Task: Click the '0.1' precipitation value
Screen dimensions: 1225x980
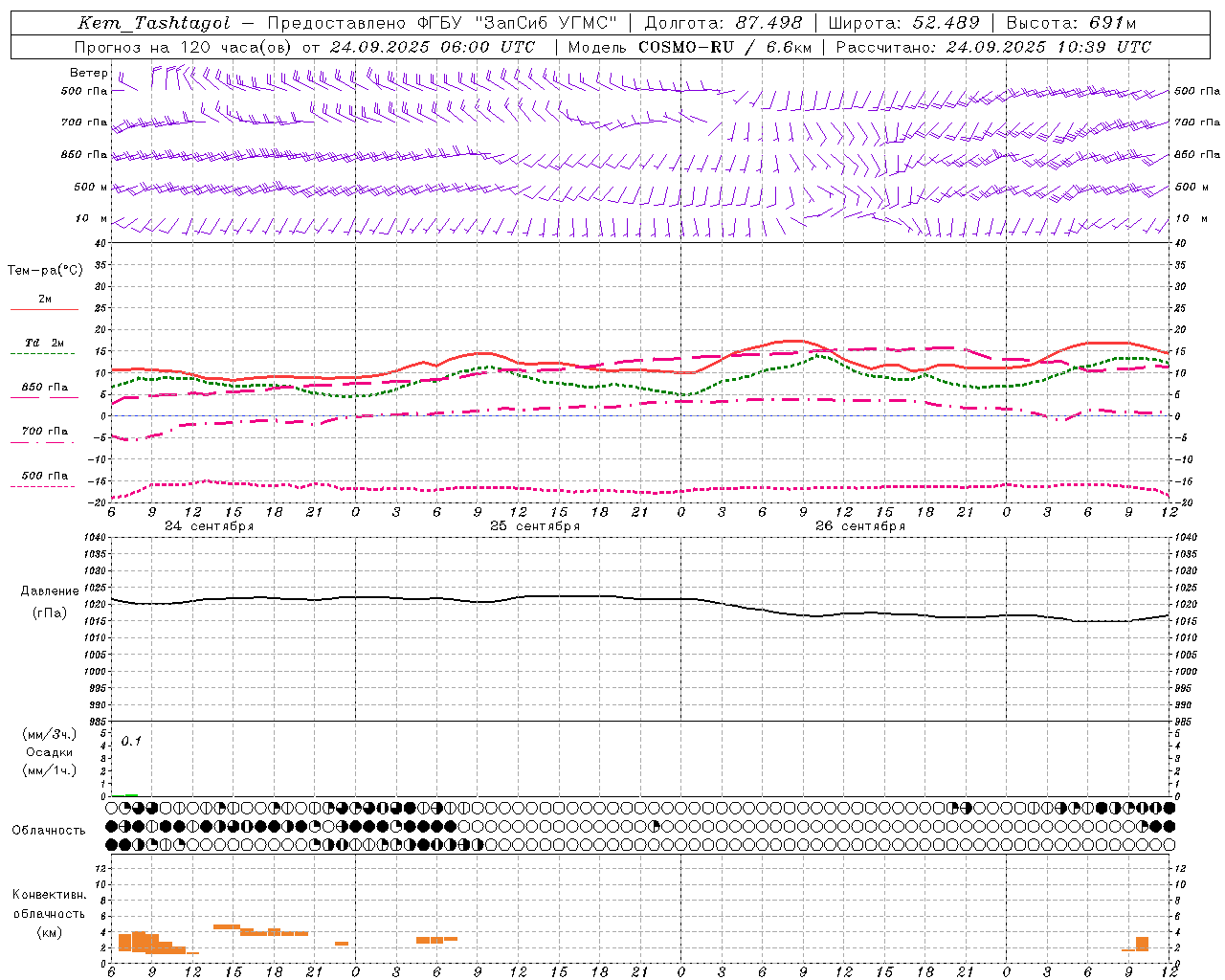Action: [x=131, y=742]
